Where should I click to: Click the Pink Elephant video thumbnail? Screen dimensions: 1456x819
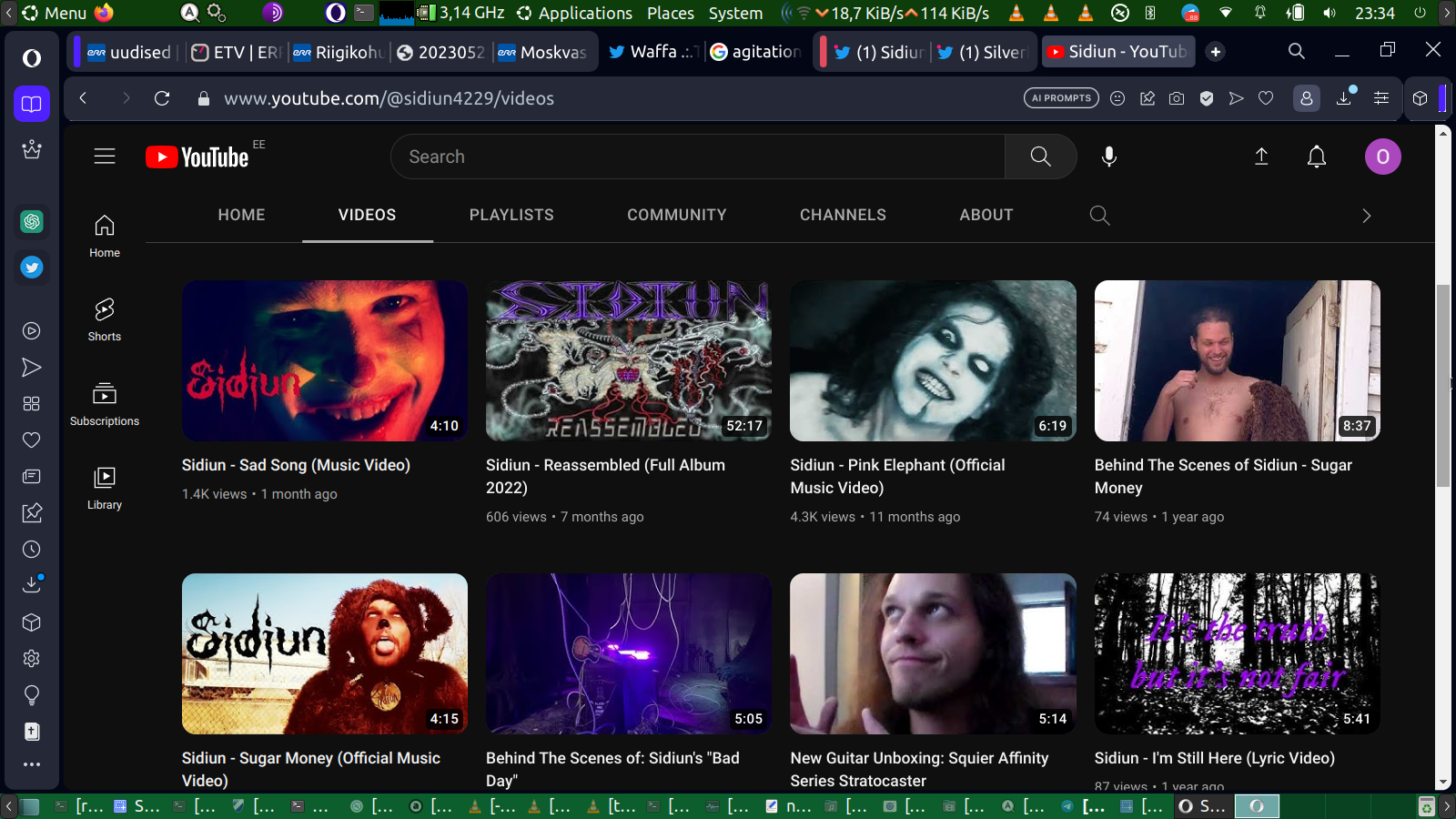(x=933, y=360)
